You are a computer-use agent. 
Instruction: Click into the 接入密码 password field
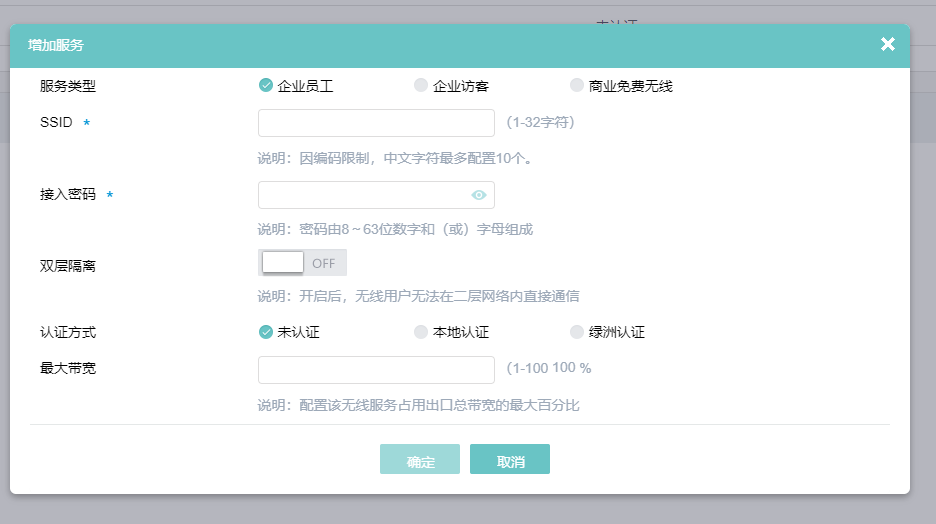(x=364, y=195)
